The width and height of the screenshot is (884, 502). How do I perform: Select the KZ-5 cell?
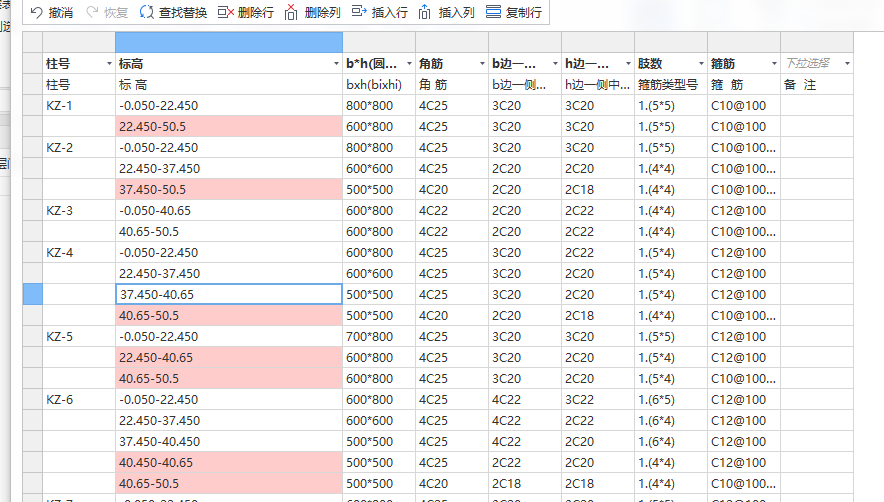tap(79, 337)
